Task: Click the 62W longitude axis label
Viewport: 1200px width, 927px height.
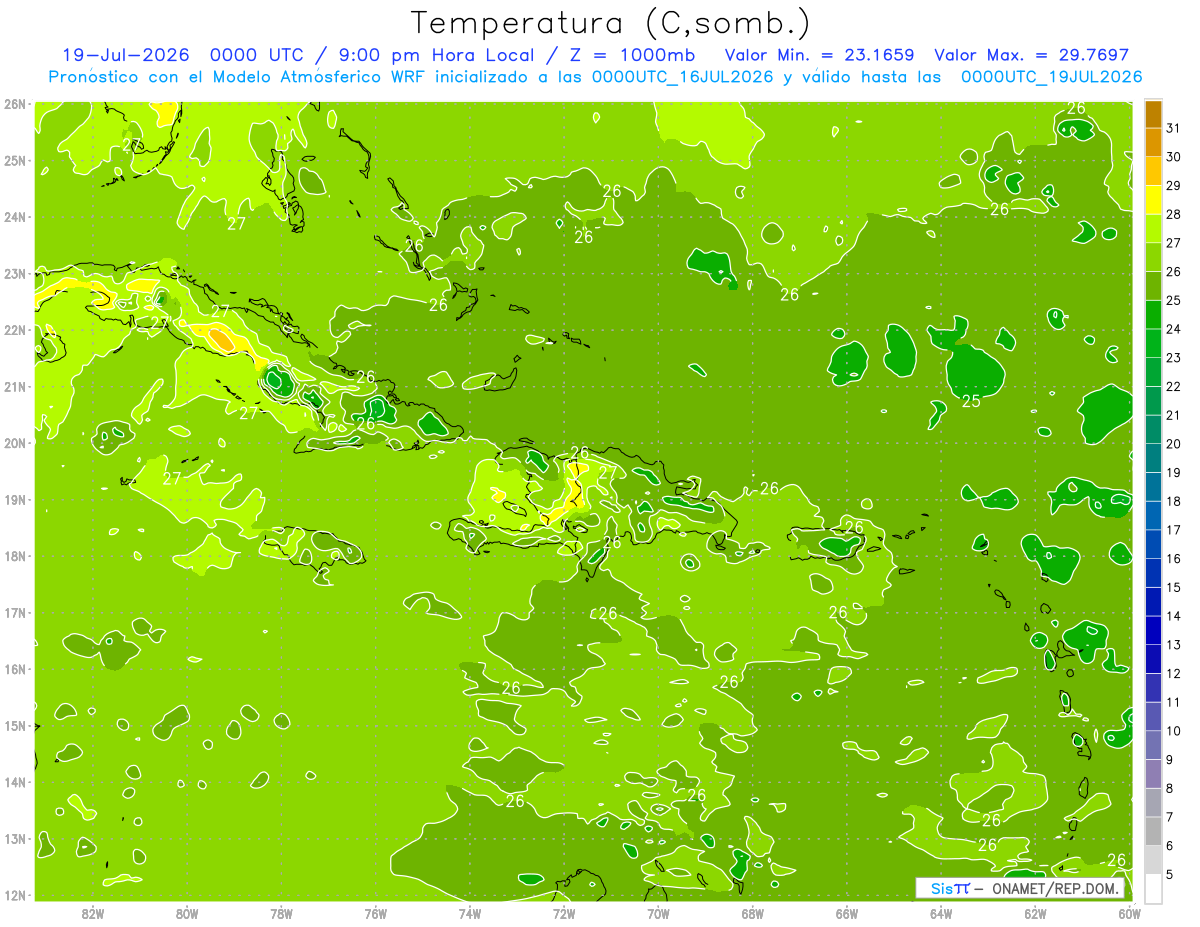Action: pos(1035,914)
